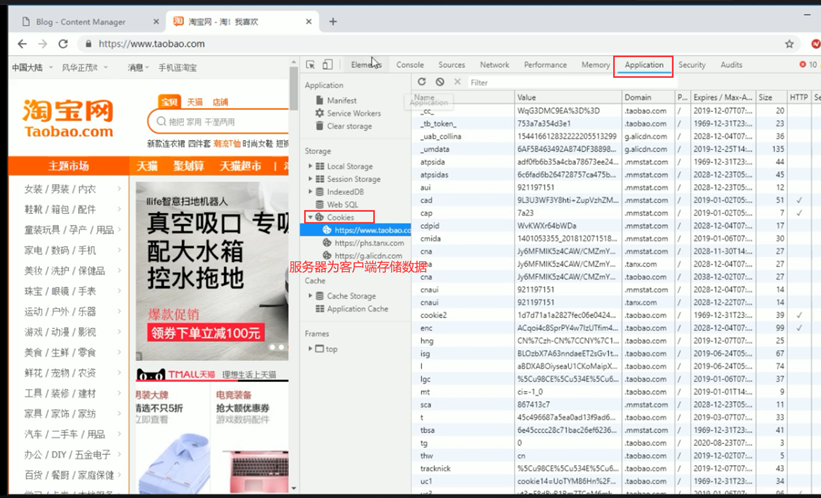This screenshot has height=498, width=821.
Task: Switch to the Memory tab
Action: point(595,64)
